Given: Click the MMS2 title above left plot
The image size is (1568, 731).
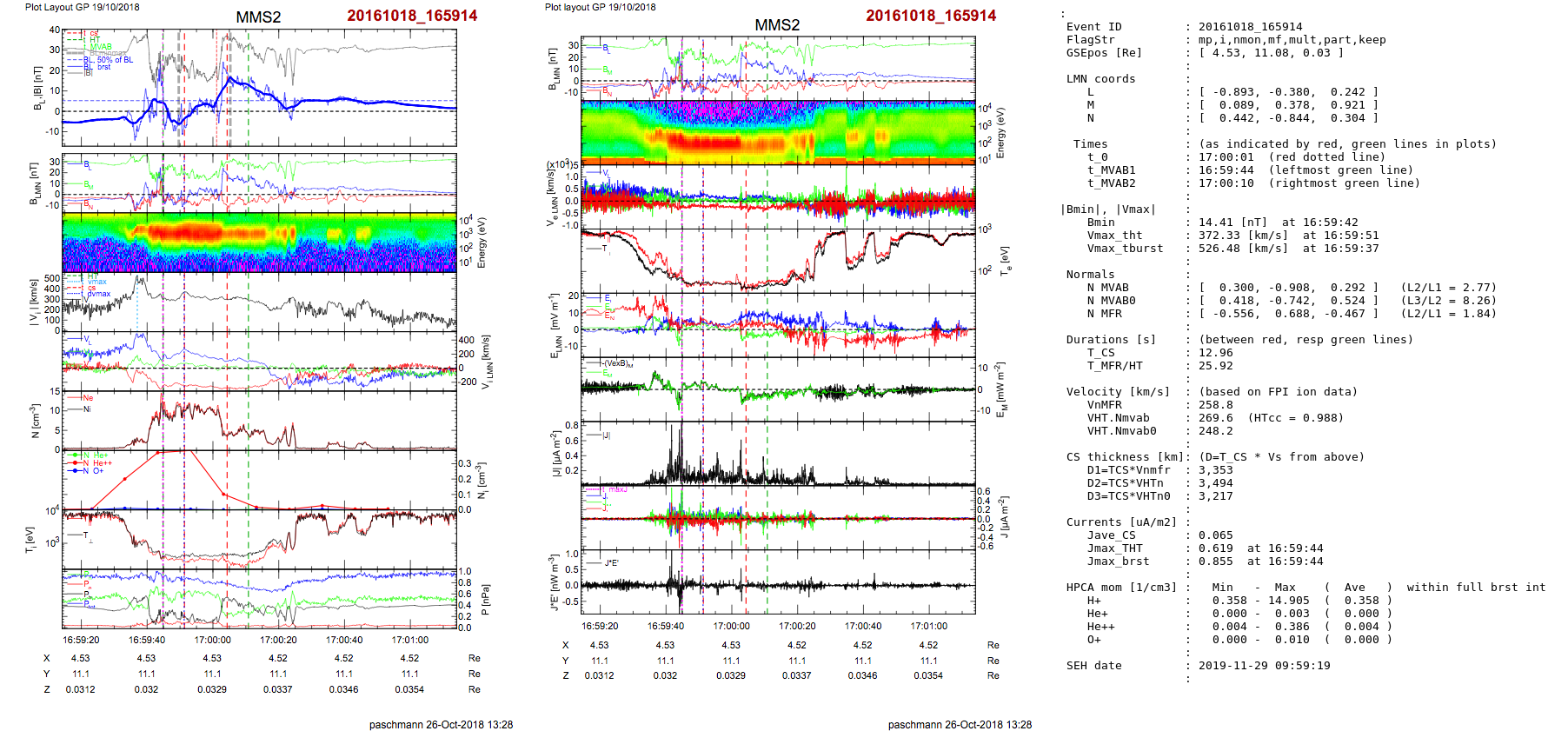Looking at the screenshot, I should (x=258, y=17).
